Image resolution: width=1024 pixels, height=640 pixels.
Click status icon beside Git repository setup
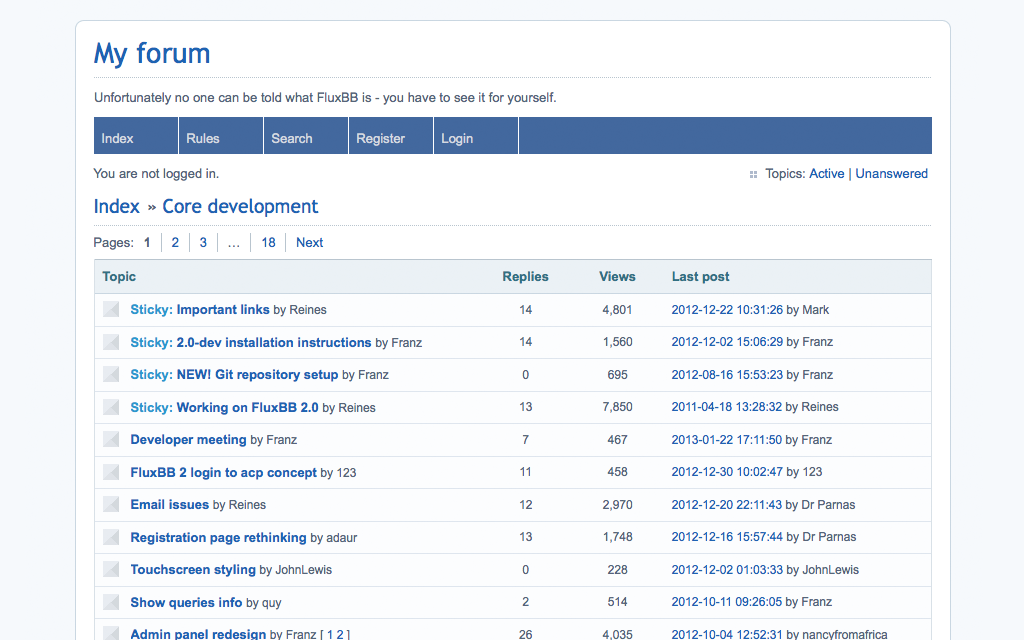tap(111, 375)
